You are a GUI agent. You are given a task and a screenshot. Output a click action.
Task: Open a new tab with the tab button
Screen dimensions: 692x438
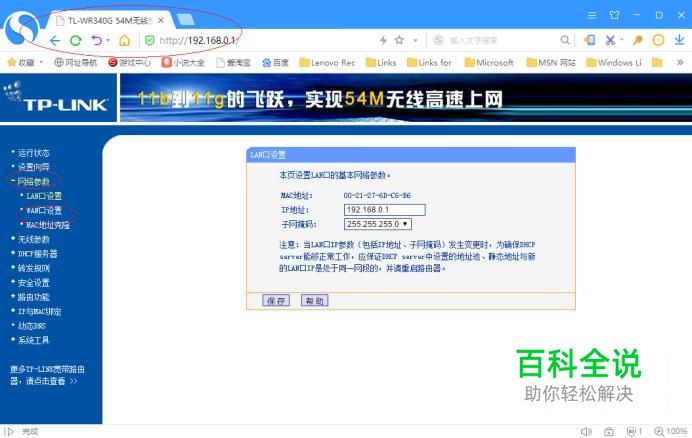click(x=185, y=19)
